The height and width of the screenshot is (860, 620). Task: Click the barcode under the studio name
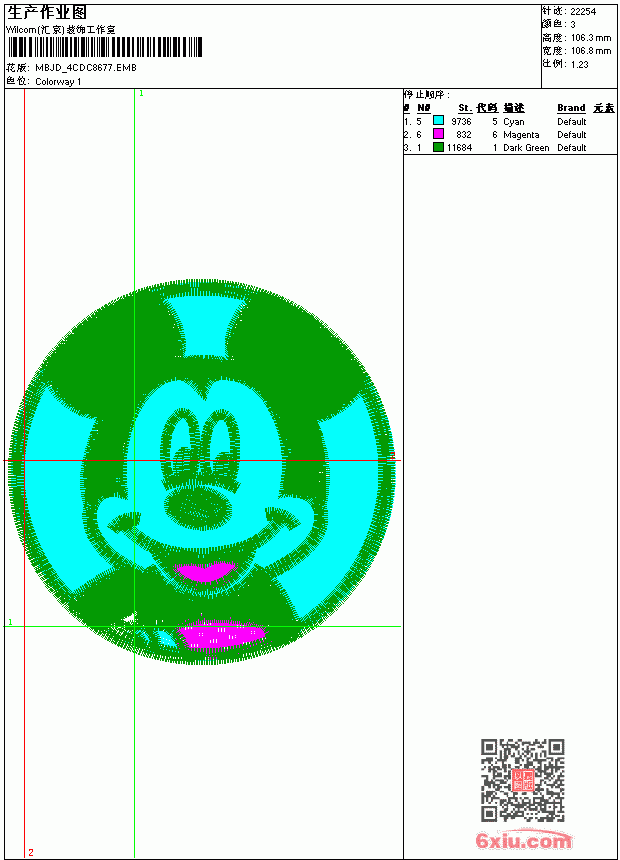coord(105,47)
